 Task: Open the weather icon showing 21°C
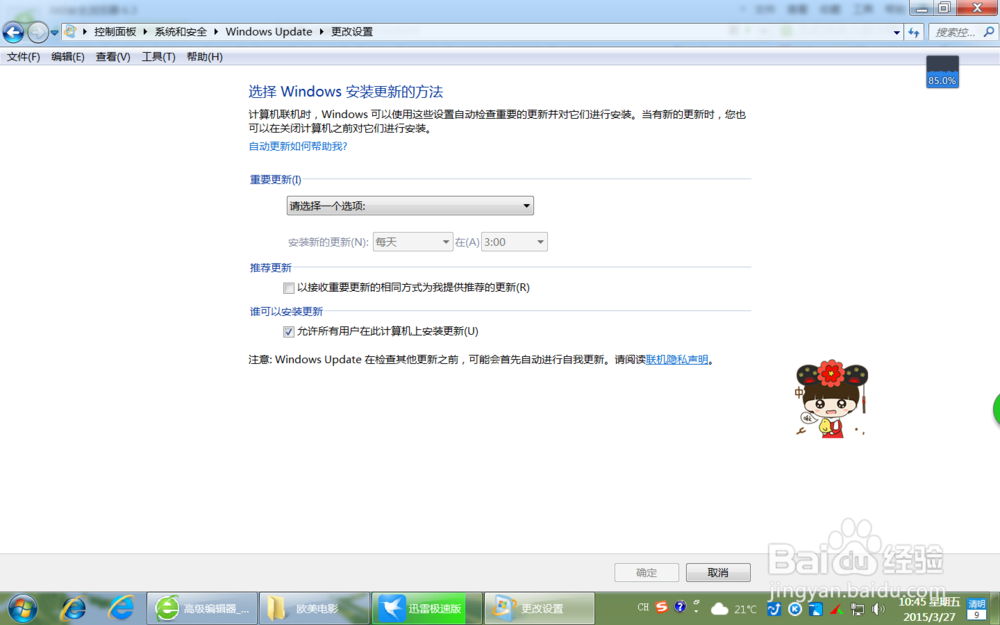pyautogui.click(x=721, y=607)
